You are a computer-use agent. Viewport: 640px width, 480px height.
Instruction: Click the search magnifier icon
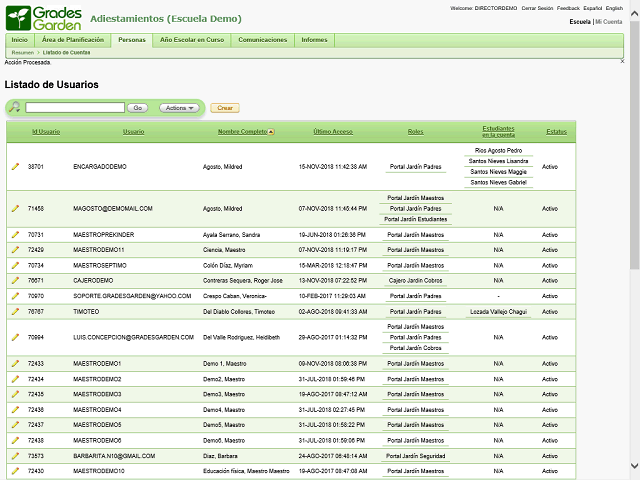[x=15, y=107]
